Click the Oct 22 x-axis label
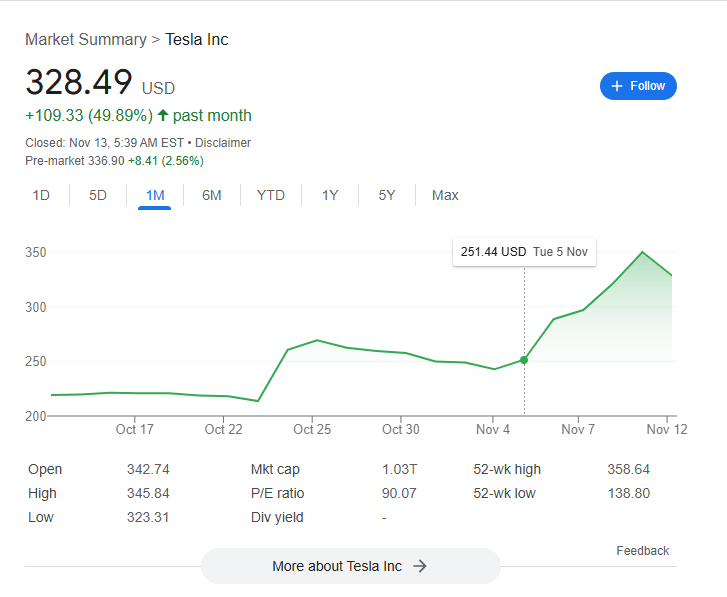Image resolution: width=727 pixels, height=597 pixels. (223, 429)
